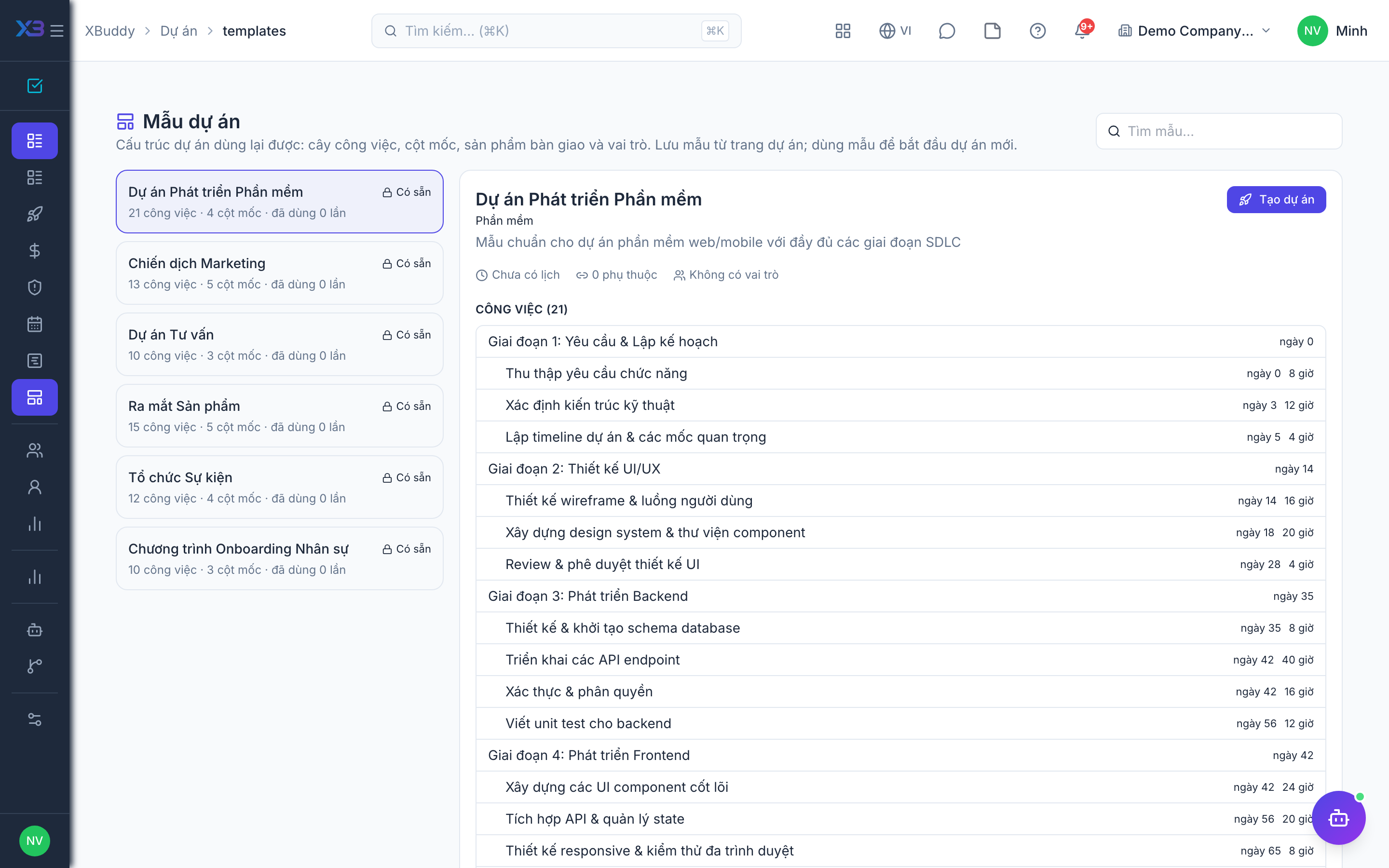1389x868 pixels.
Task: Go to XBuddy breadcrumb
Action: click(x=109, y=31)
